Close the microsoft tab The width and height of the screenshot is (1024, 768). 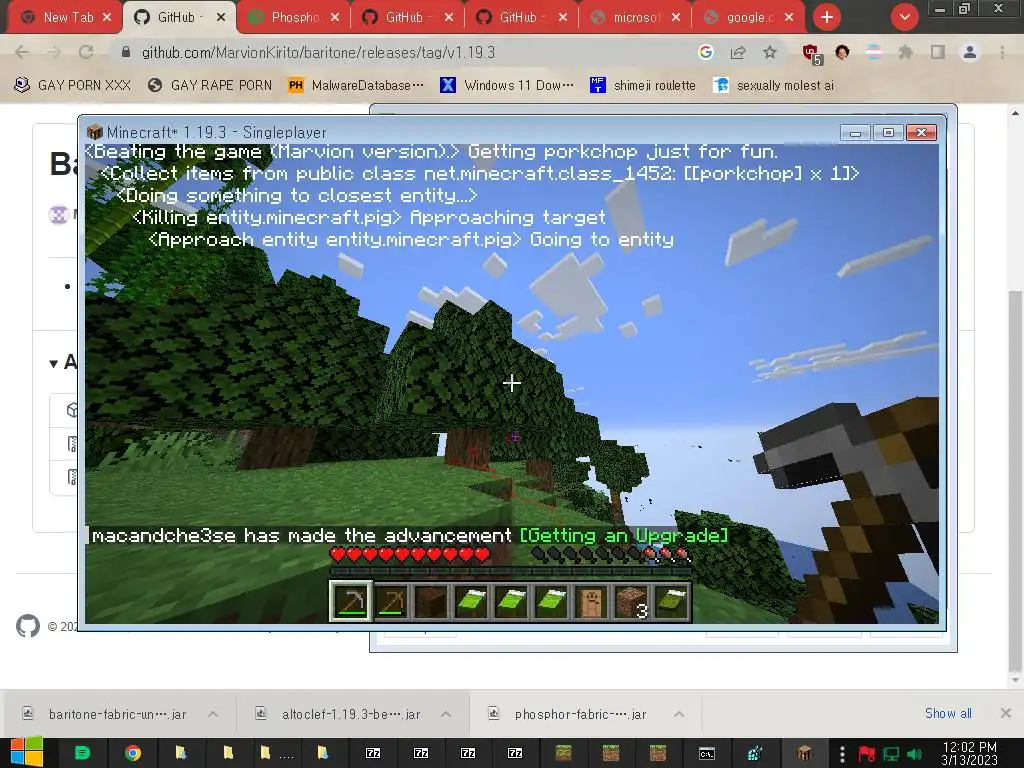point(676,18)
